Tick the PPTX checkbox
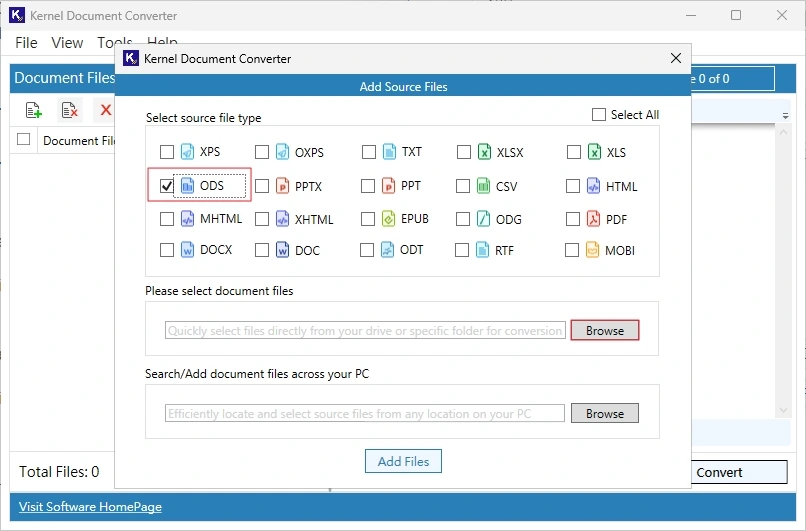The image size is (806, 531). 262,186
